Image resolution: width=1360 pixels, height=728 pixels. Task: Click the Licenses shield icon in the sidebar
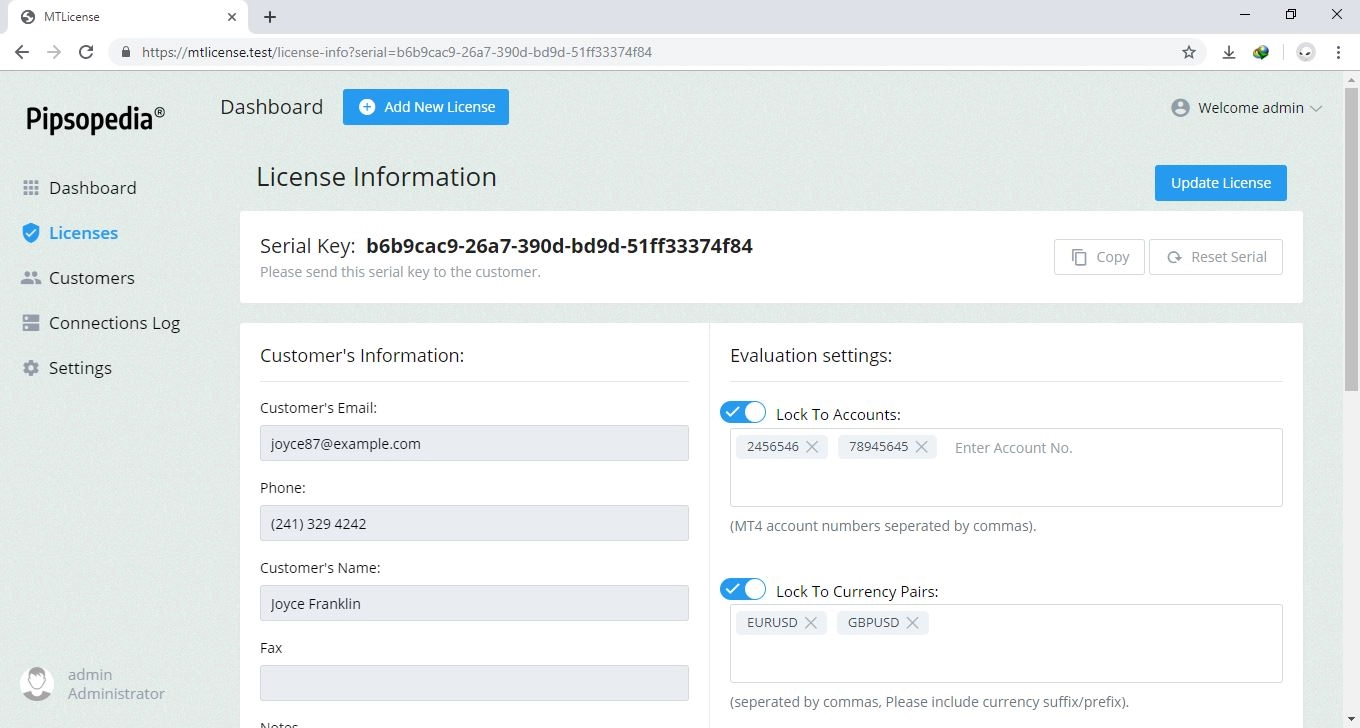[30, 233]
